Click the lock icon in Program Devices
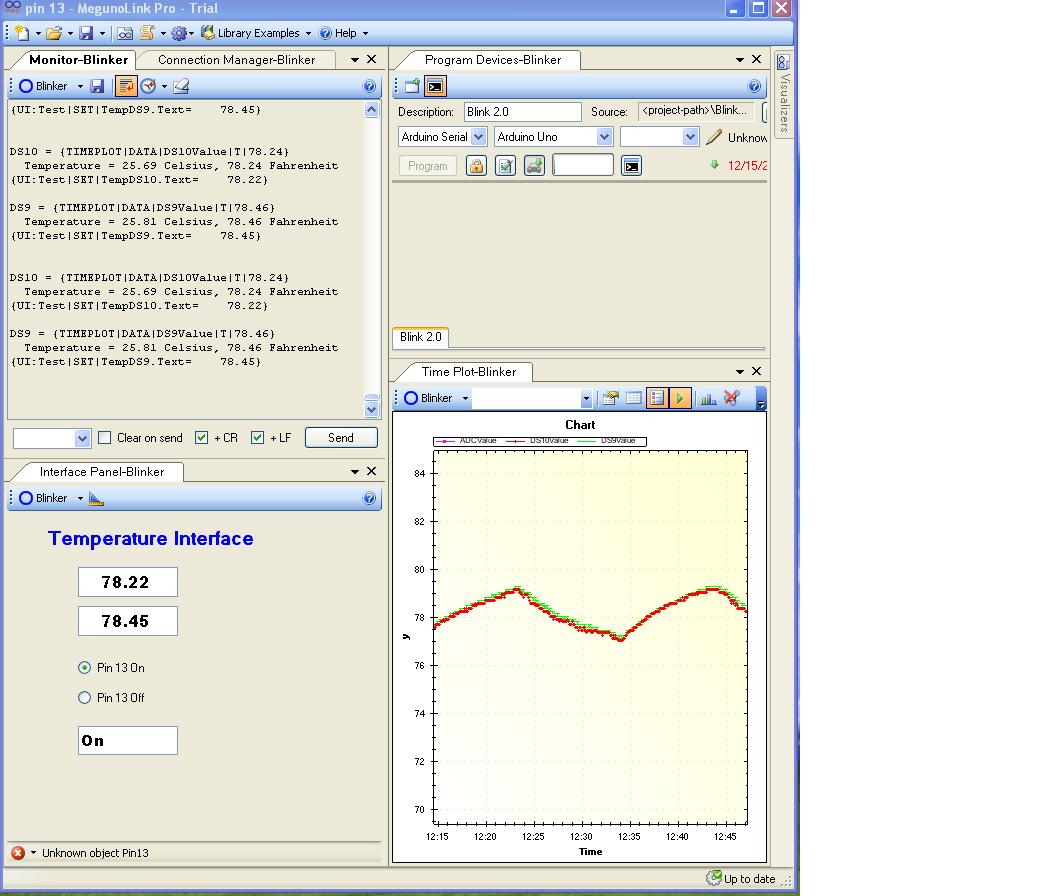Viewport: 1064px width, 896px height. point(477,166)
